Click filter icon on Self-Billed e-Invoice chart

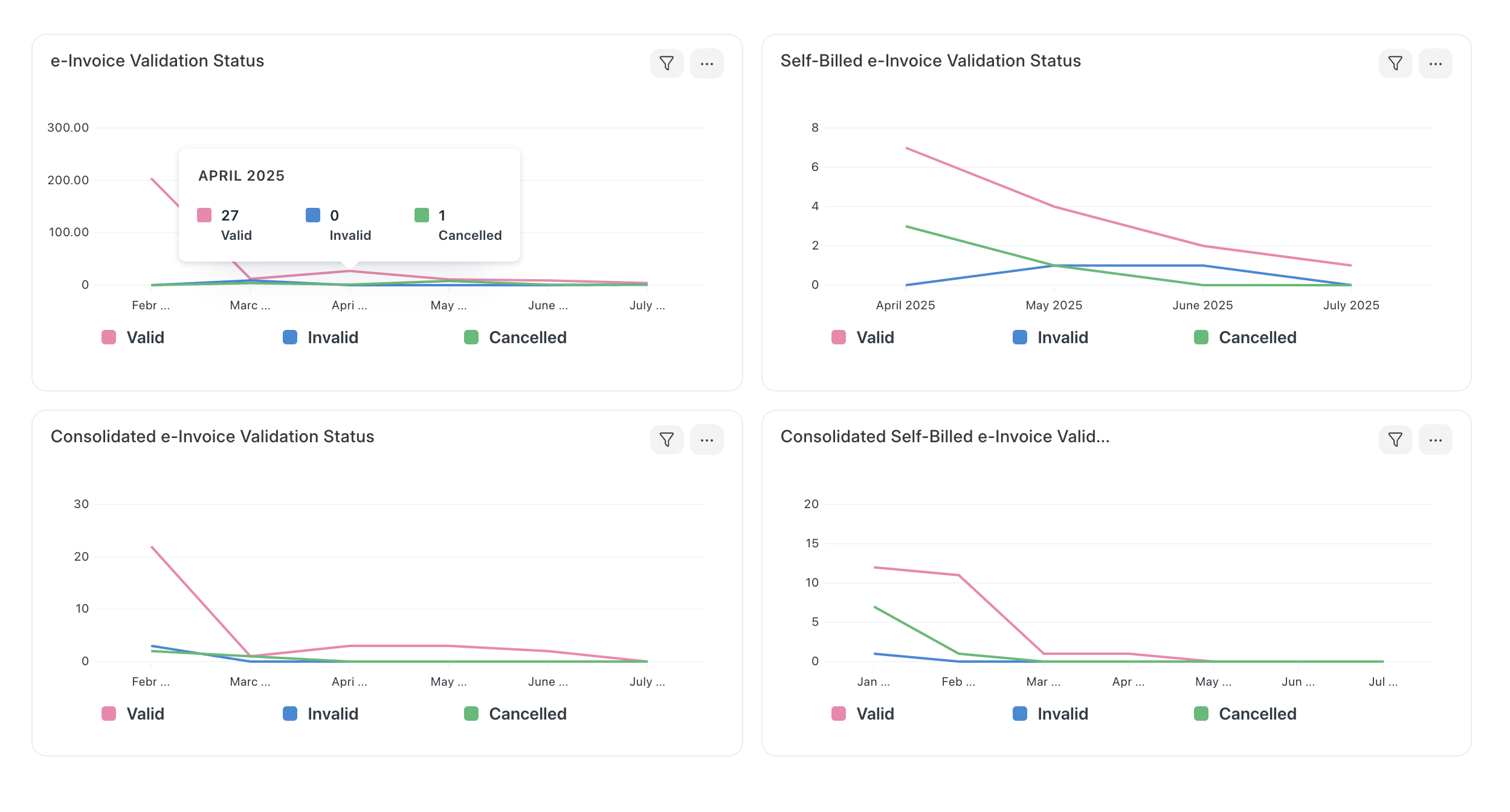click(x=1395, y=63)
